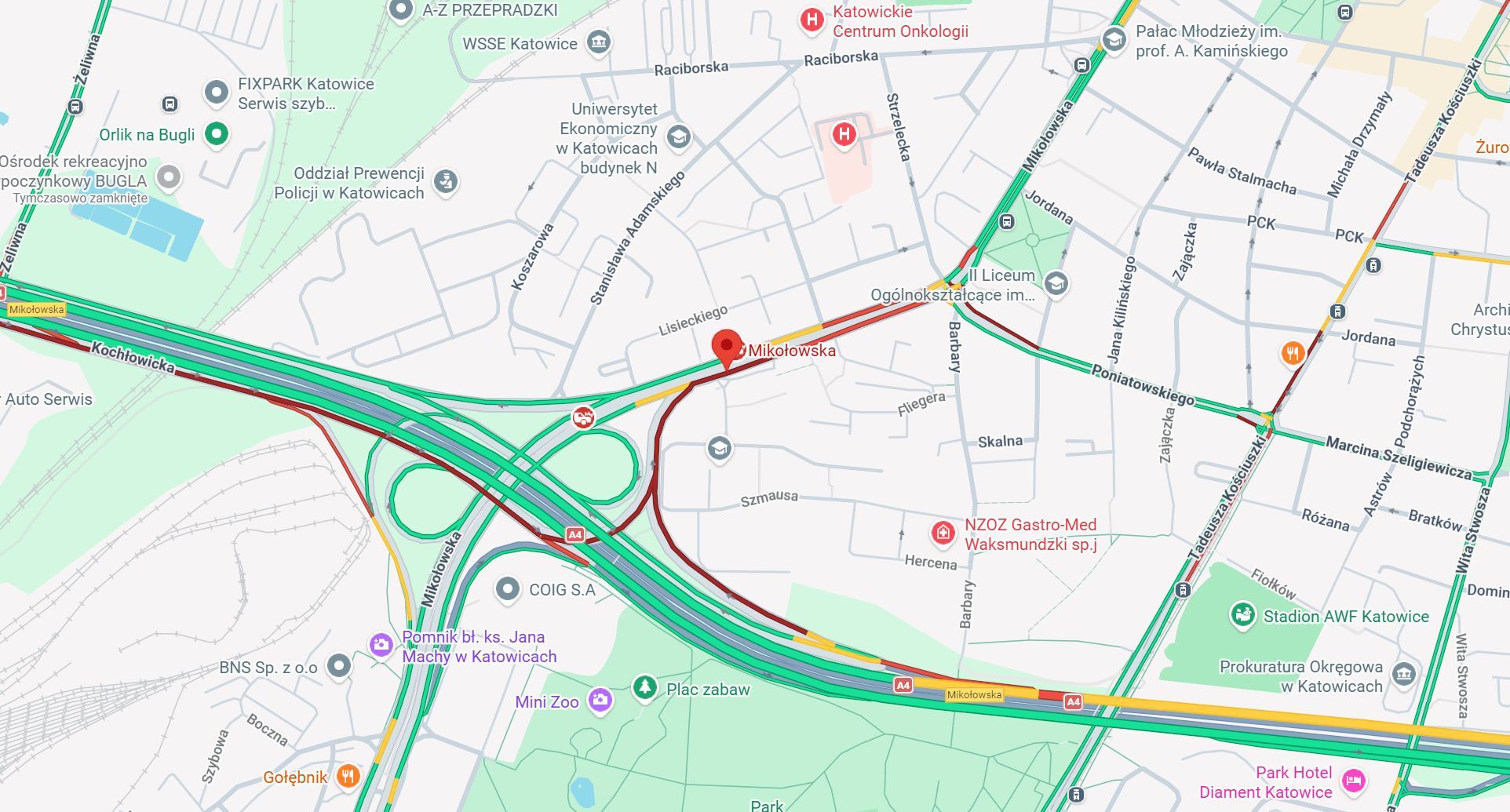
Task: Open the Katowickie Centrum Onkologii hospital marker
Action: click(812, 20)
